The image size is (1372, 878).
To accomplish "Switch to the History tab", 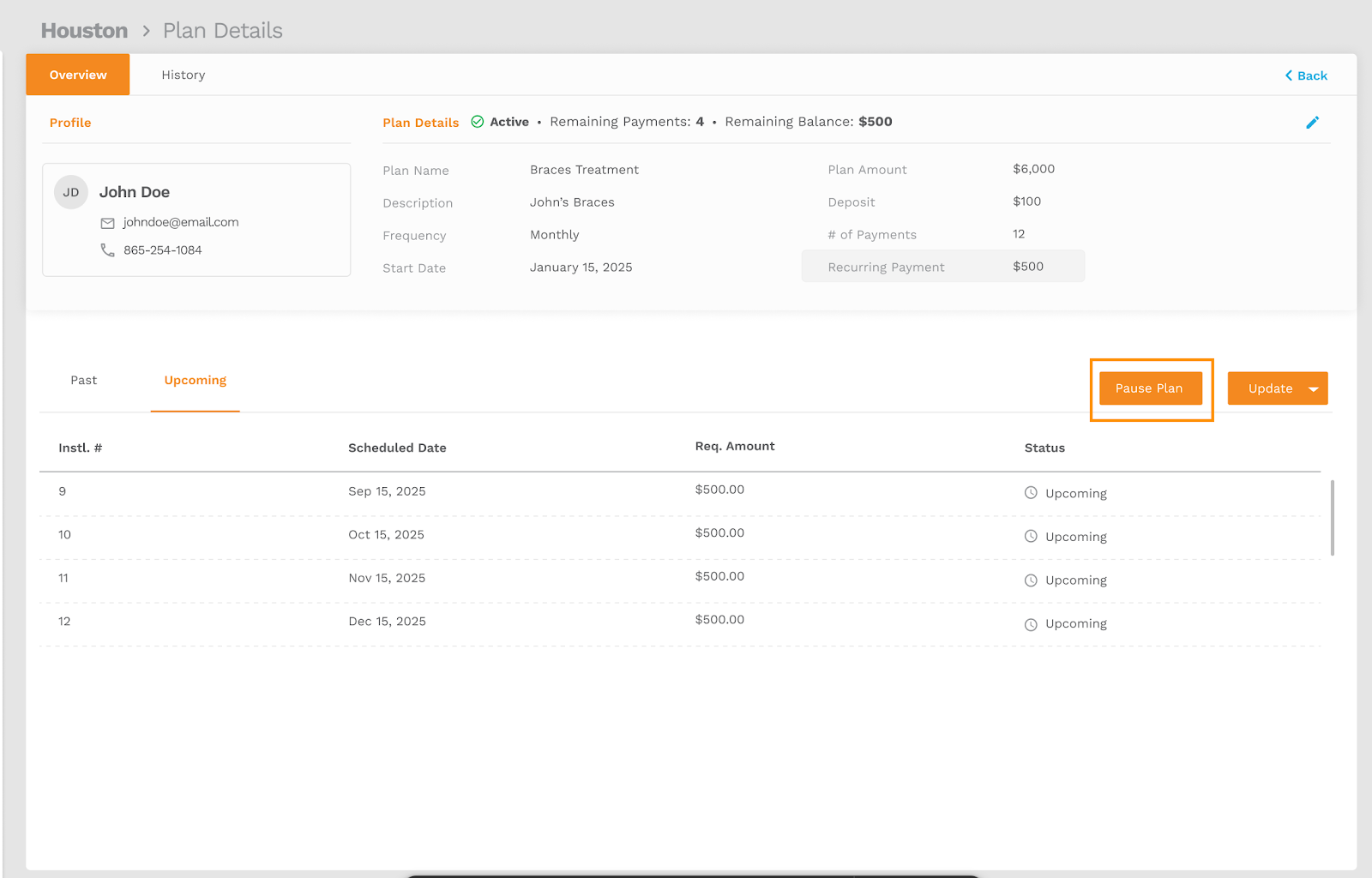I will tap(184, 75).
